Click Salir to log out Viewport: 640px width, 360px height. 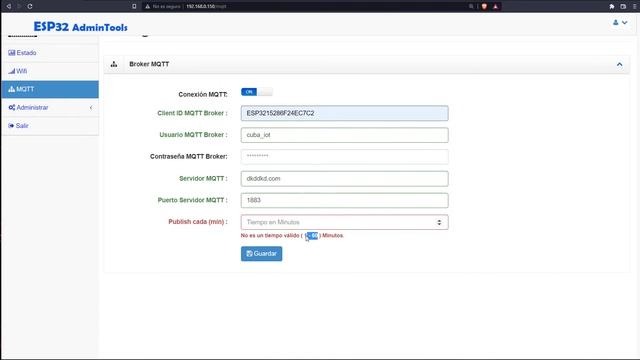[x=50, y=126]
